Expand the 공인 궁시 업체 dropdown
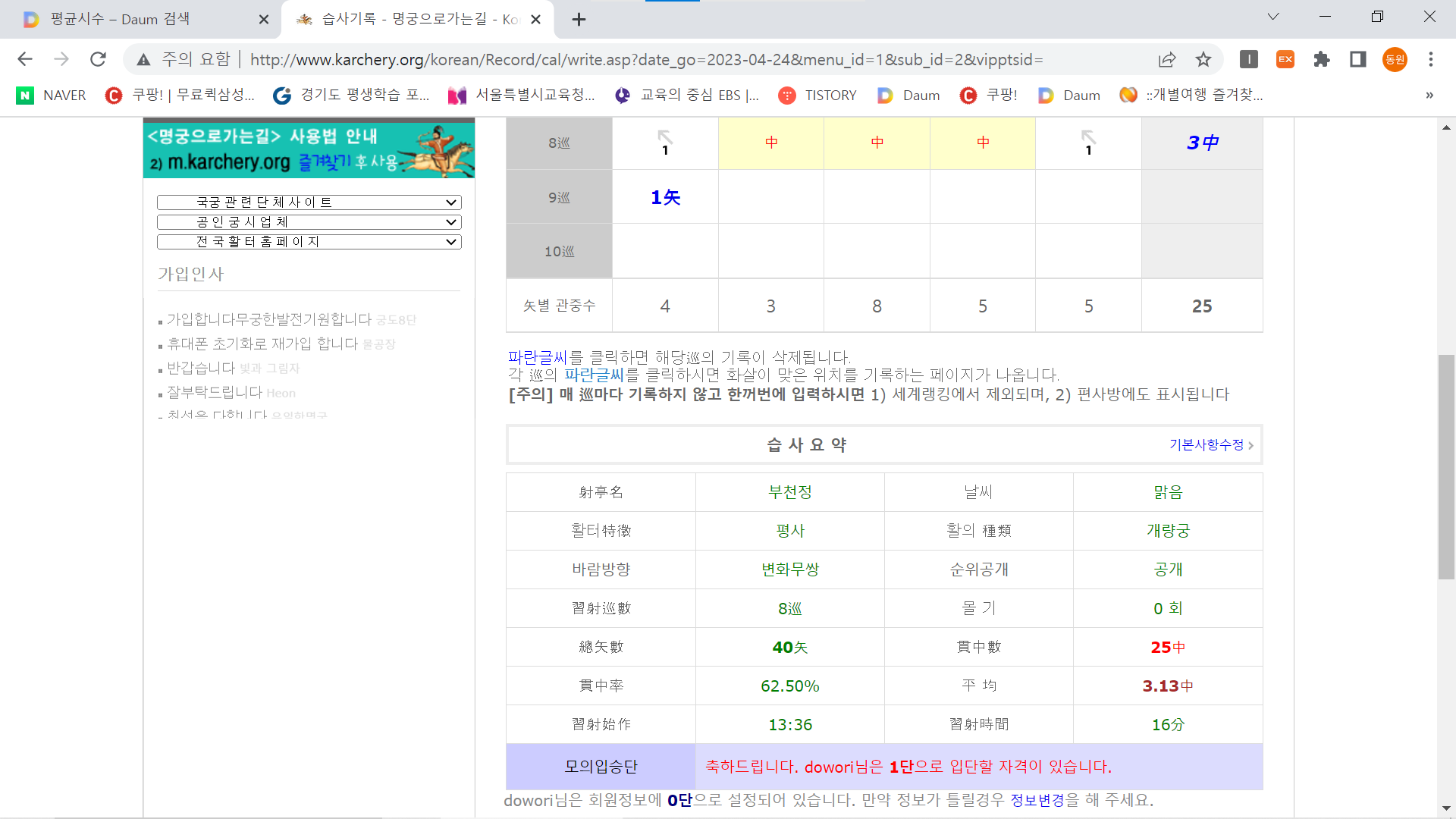 [x=309, y=222]
